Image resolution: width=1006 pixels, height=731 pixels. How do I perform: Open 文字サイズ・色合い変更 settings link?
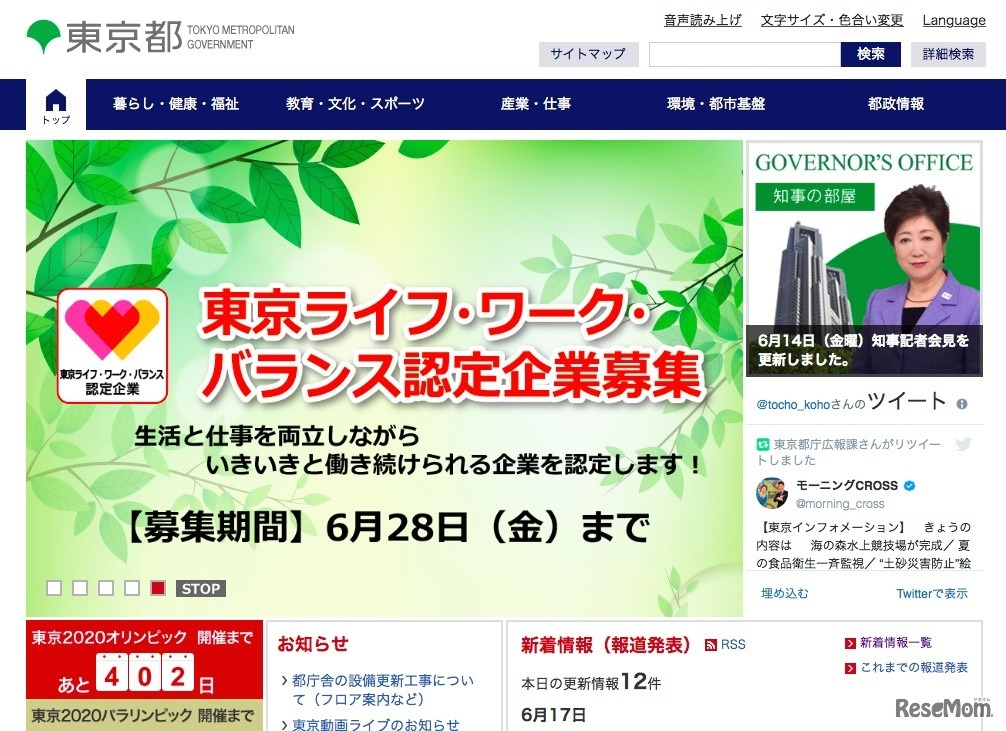click(832, 21)
